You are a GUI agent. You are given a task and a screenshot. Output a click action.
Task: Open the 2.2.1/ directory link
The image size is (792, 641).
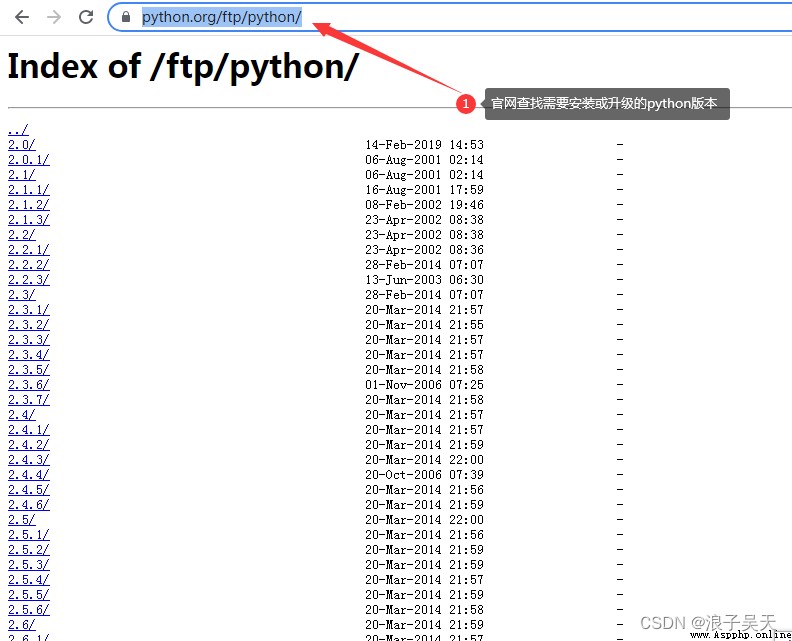[x=29, y=250]
